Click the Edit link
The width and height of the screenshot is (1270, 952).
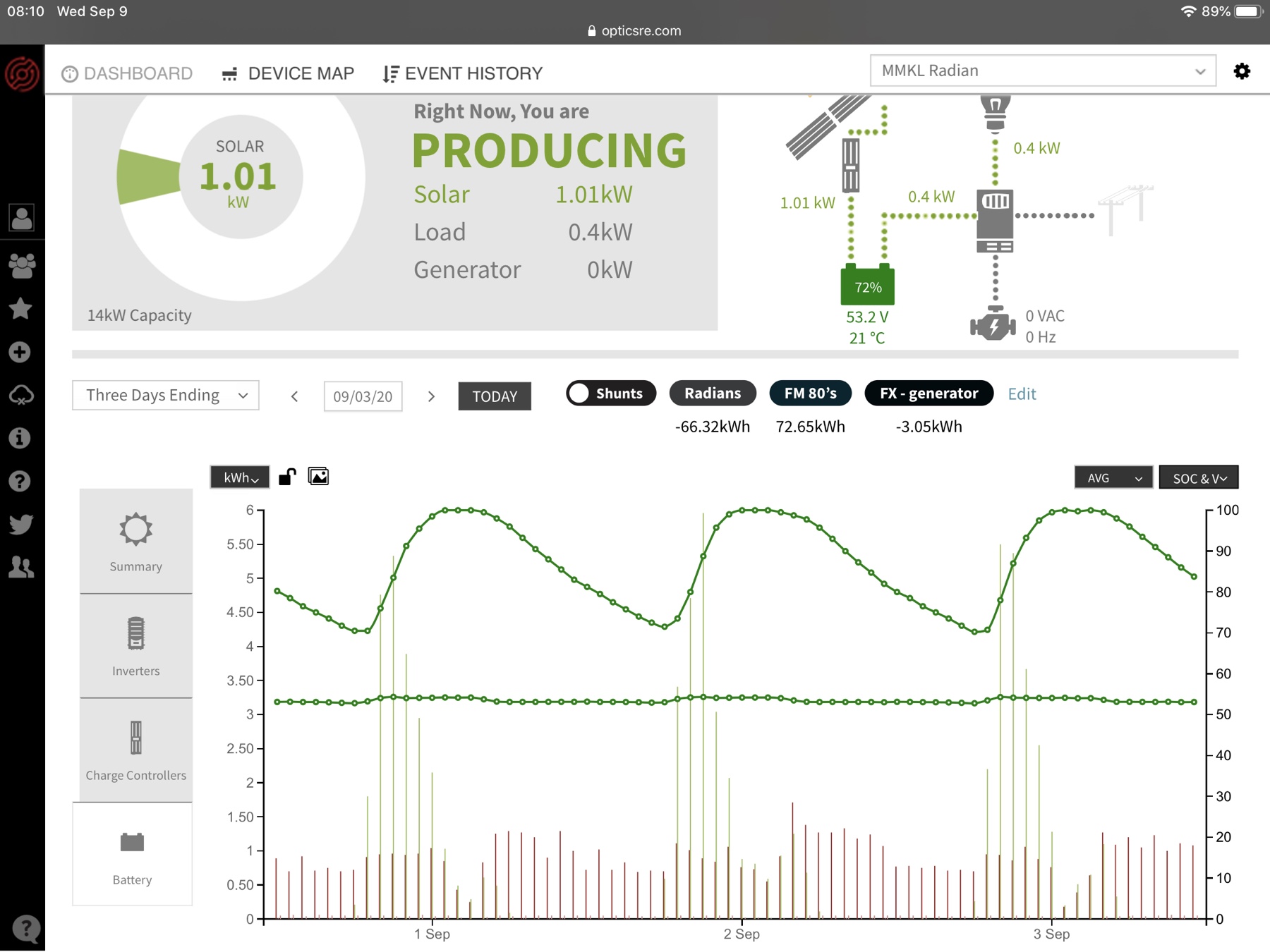[1021, 394]
